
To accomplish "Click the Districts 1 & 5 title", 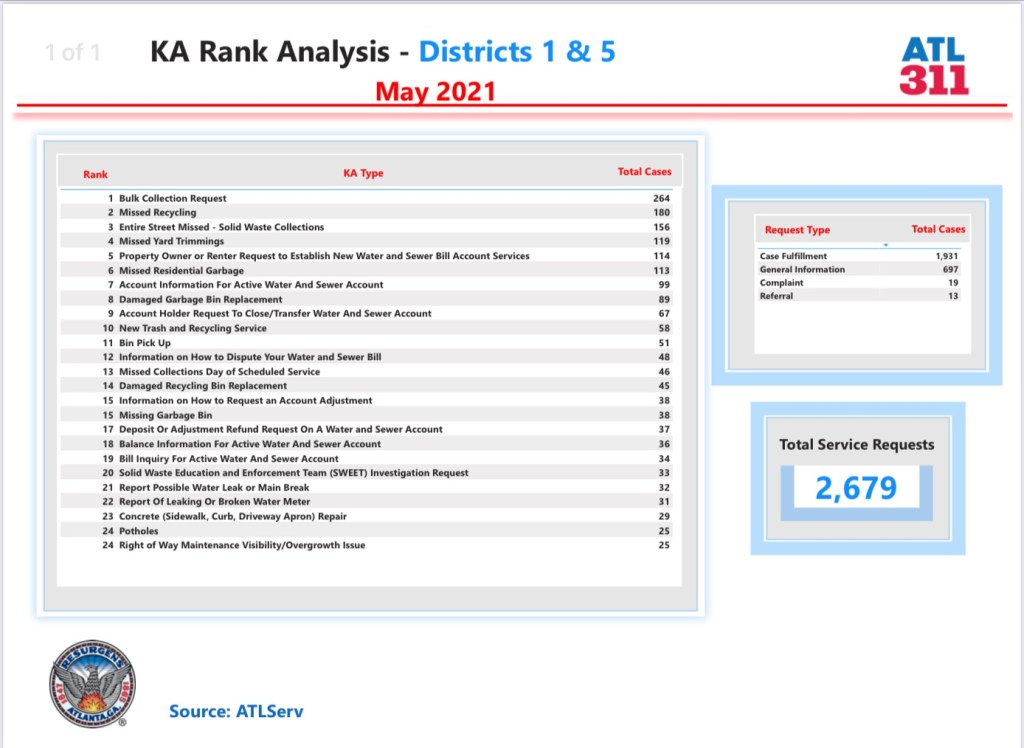I will [517, 52].
